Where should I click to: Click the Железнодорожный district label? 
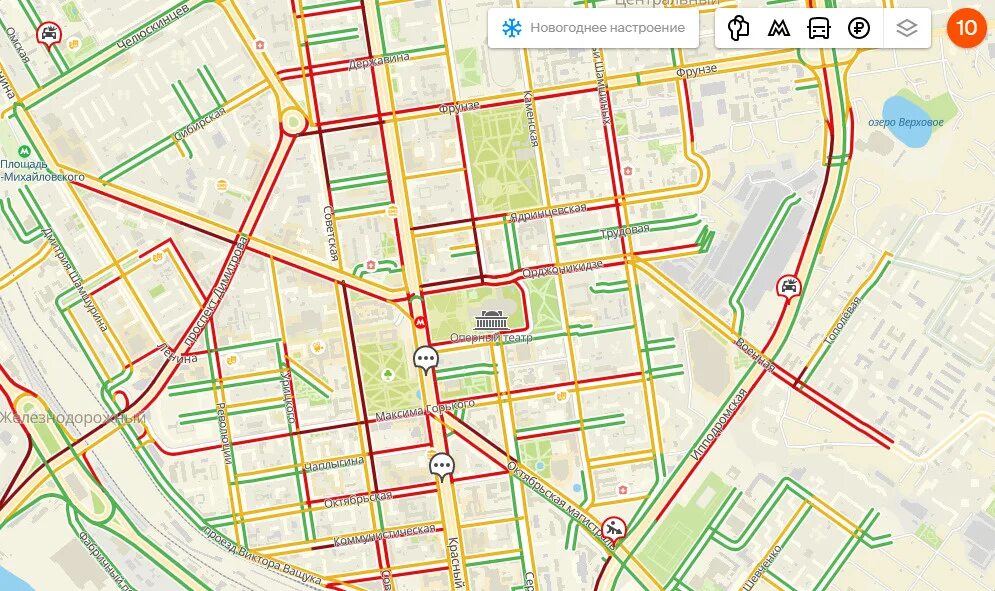click(x=73, y=418)
